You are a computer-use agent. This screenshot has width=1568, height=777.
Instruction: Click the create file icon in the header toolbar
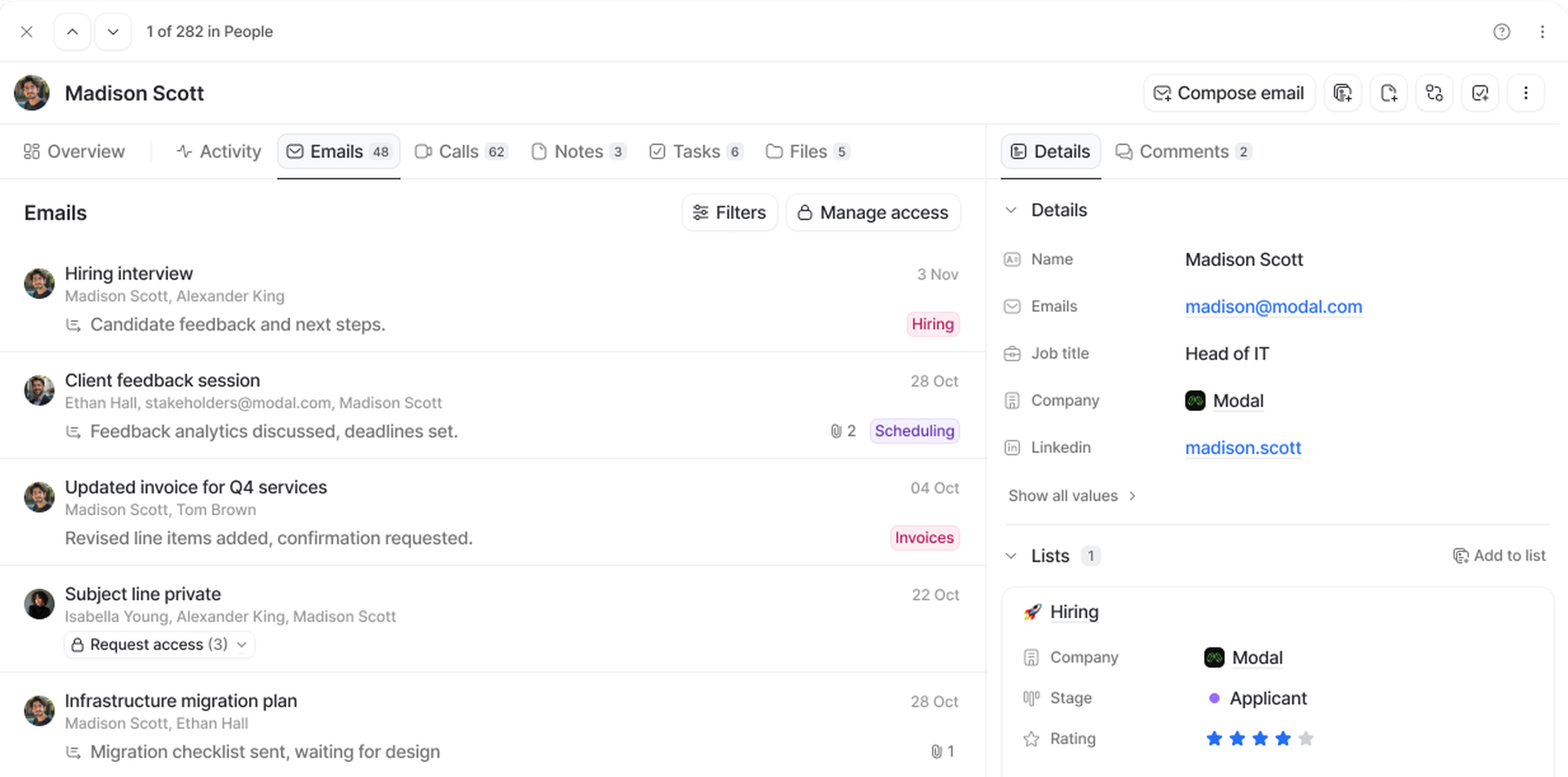tap(1388, 93)
